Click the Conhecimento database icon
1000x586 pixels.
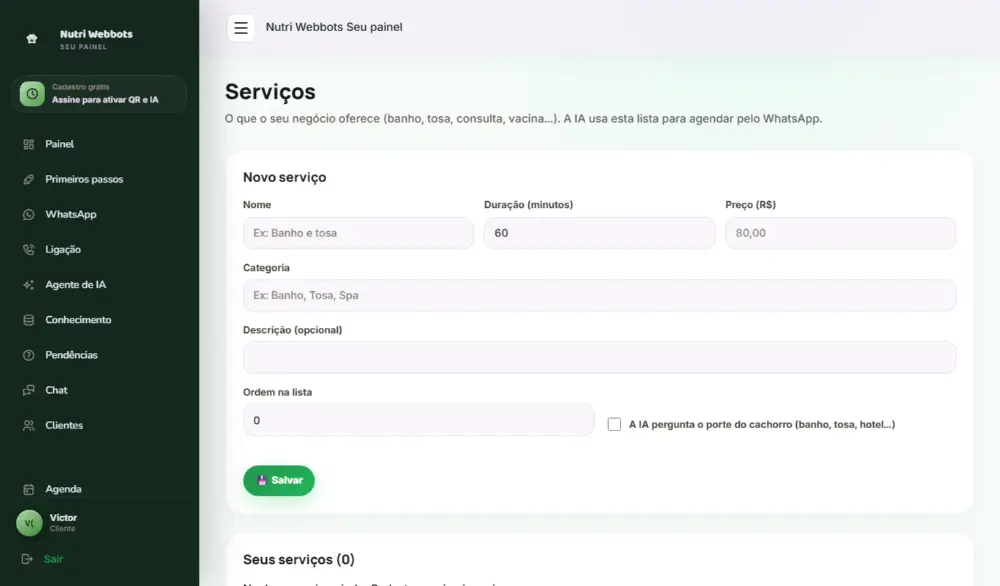pos(29,320)
